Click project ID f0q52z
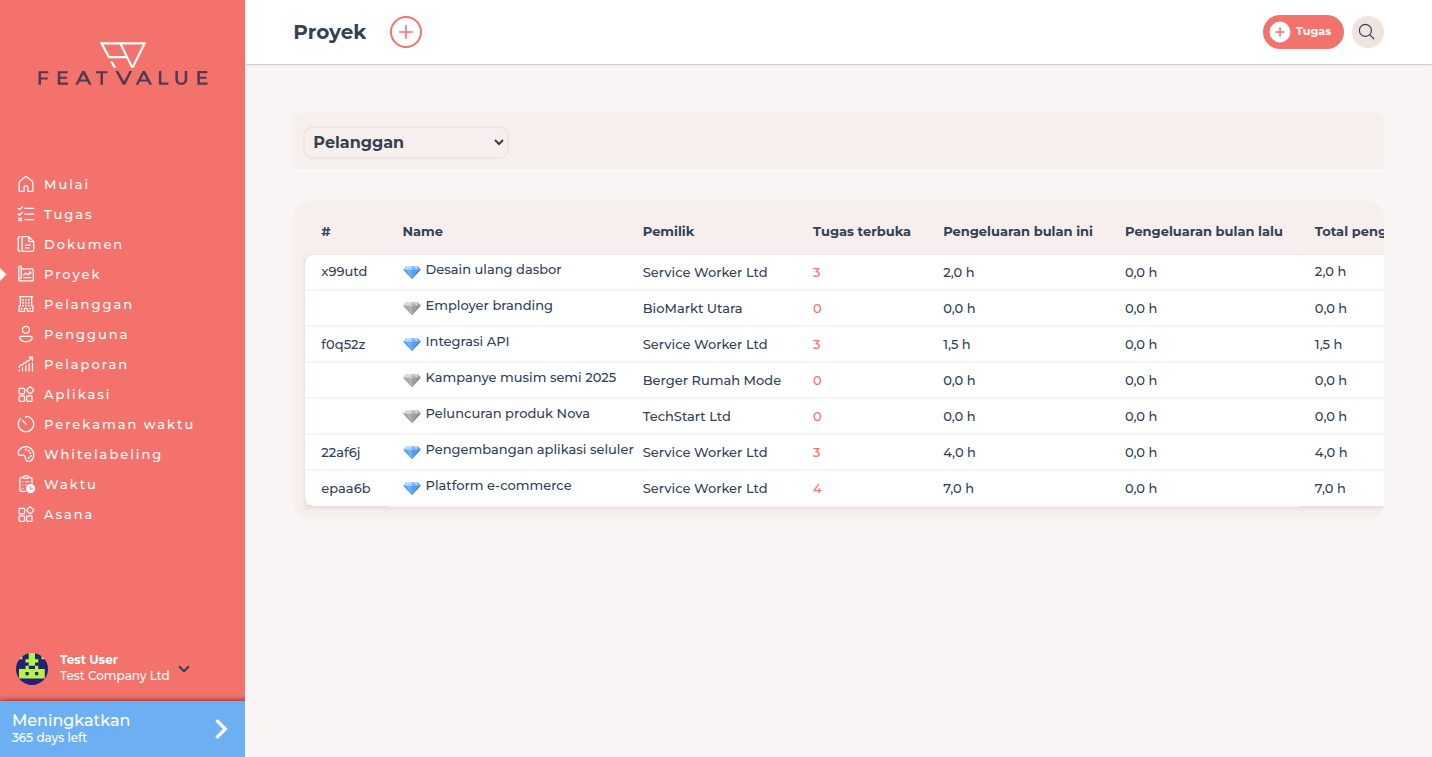1432x757 pixels. click(343, 344)
